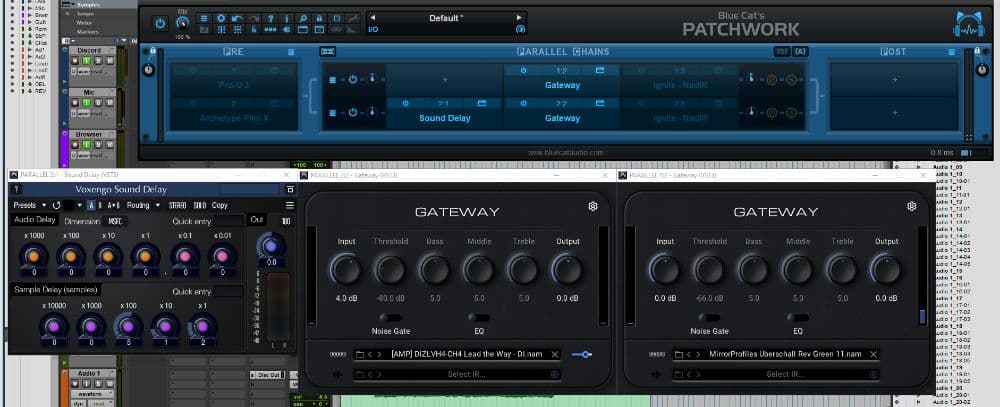Screen dimensions: 1000x407
Task: Add a plugin to empty slot in first chain
Action: pos(445,80)
